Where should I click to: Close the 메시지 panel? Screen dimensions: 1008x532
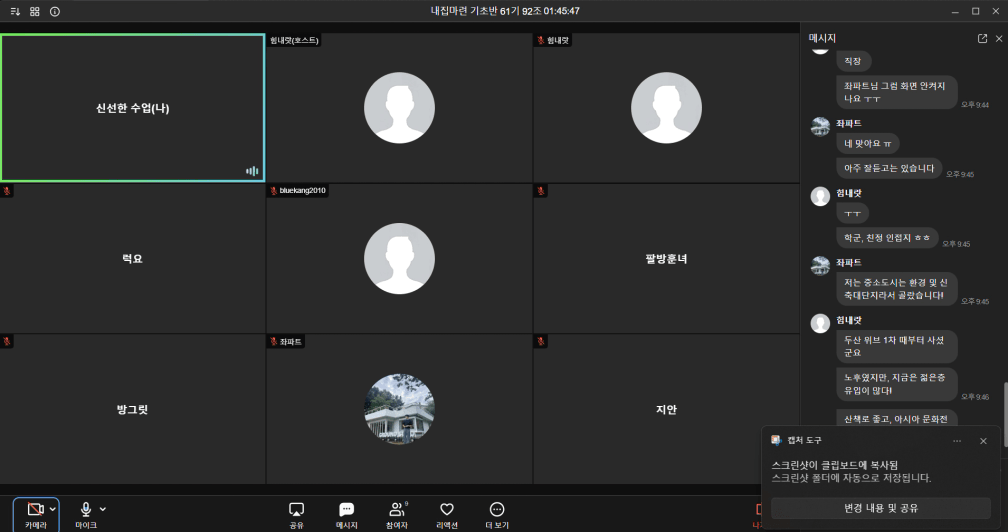click(999, 39)
